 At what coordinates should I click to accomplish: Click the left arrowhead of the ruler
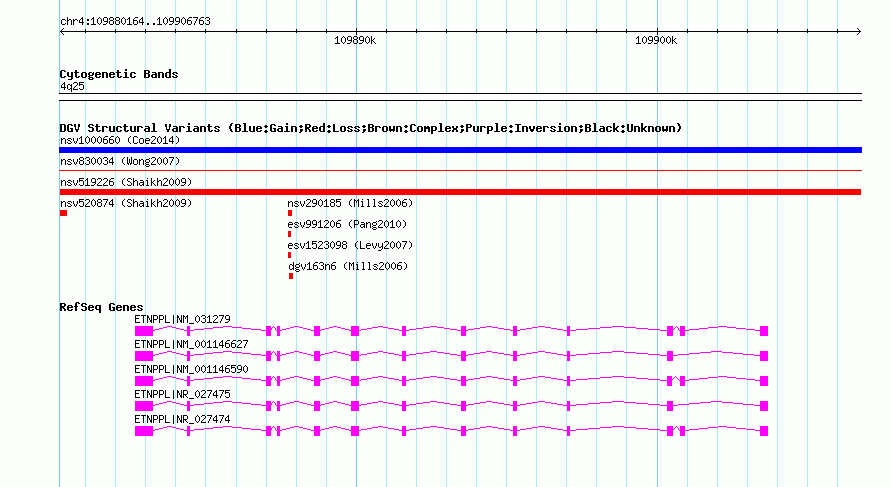pos(62,32)
